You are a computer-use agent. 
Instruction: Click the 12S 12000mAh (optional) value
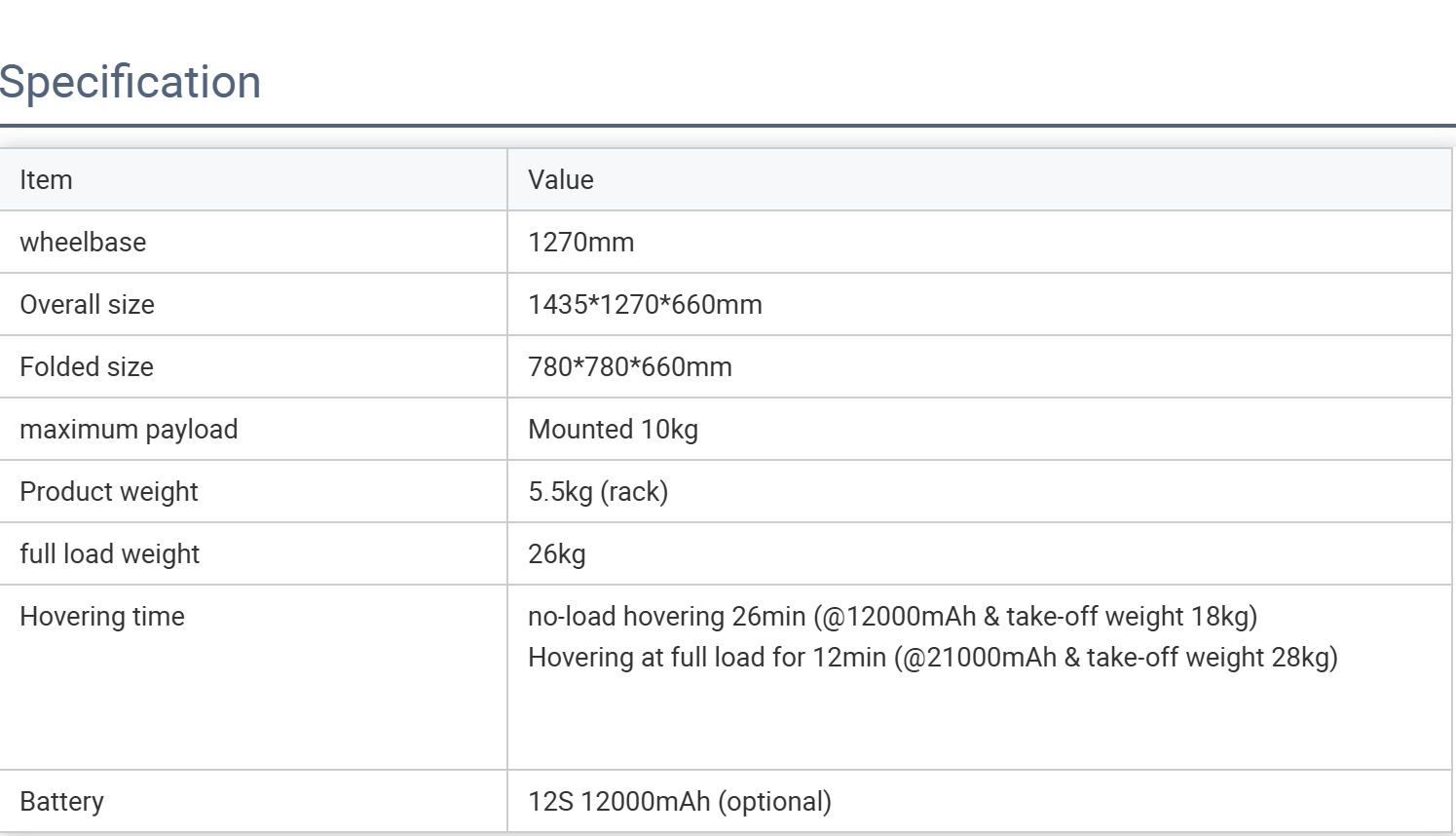(x=679, y=802)
